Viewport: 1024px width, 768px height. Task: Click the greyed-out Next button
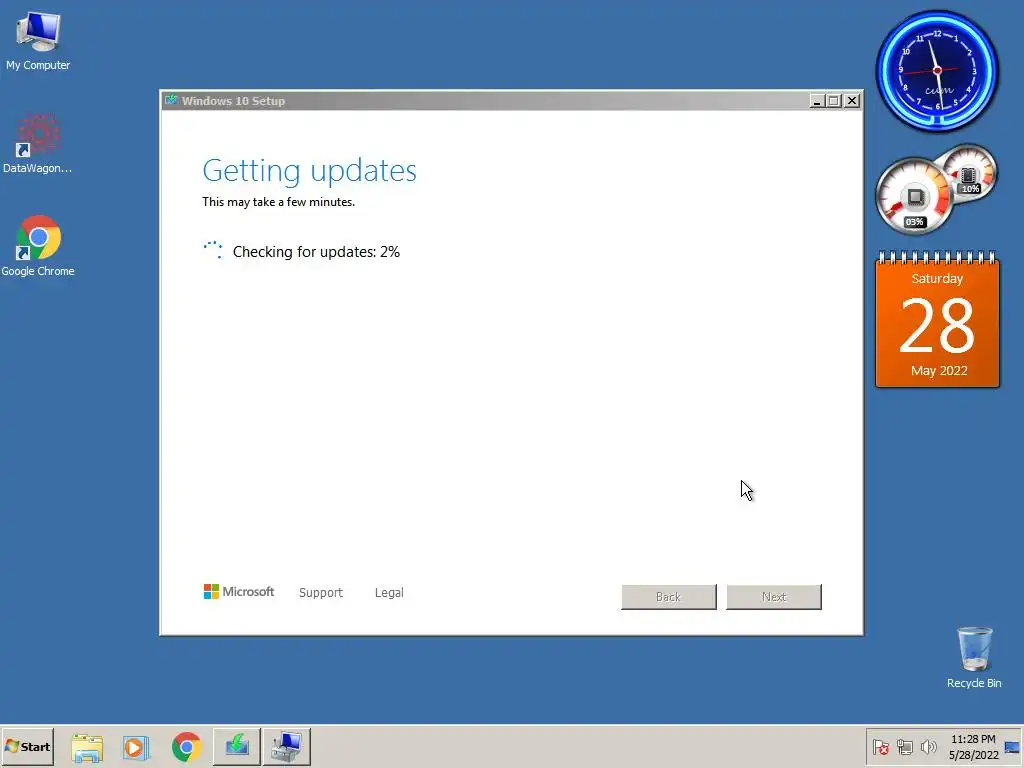(x=774, y=597)
